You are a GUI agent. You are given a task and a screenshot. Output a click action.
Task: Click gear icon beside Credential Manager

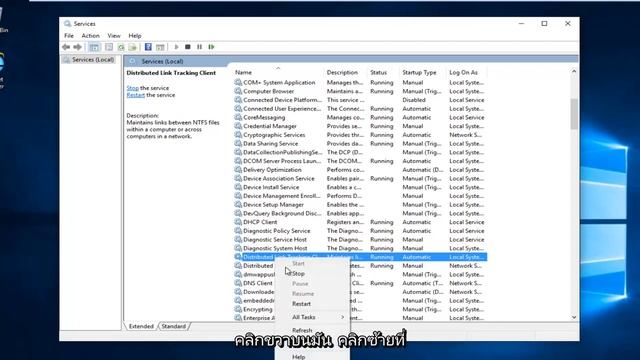coord(238,126)
